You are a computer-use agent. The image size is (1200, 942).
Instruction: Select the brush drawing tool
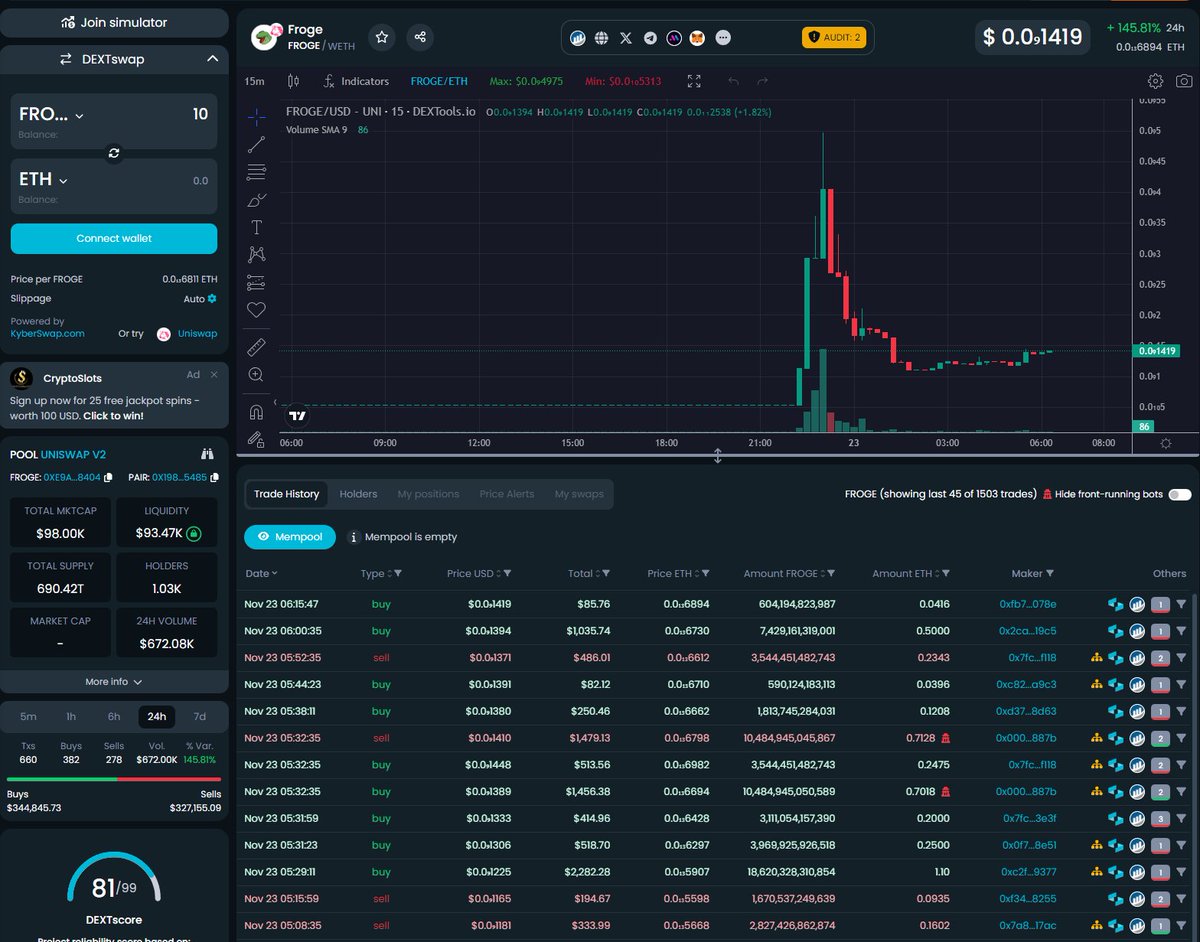[x=256, y=200]
